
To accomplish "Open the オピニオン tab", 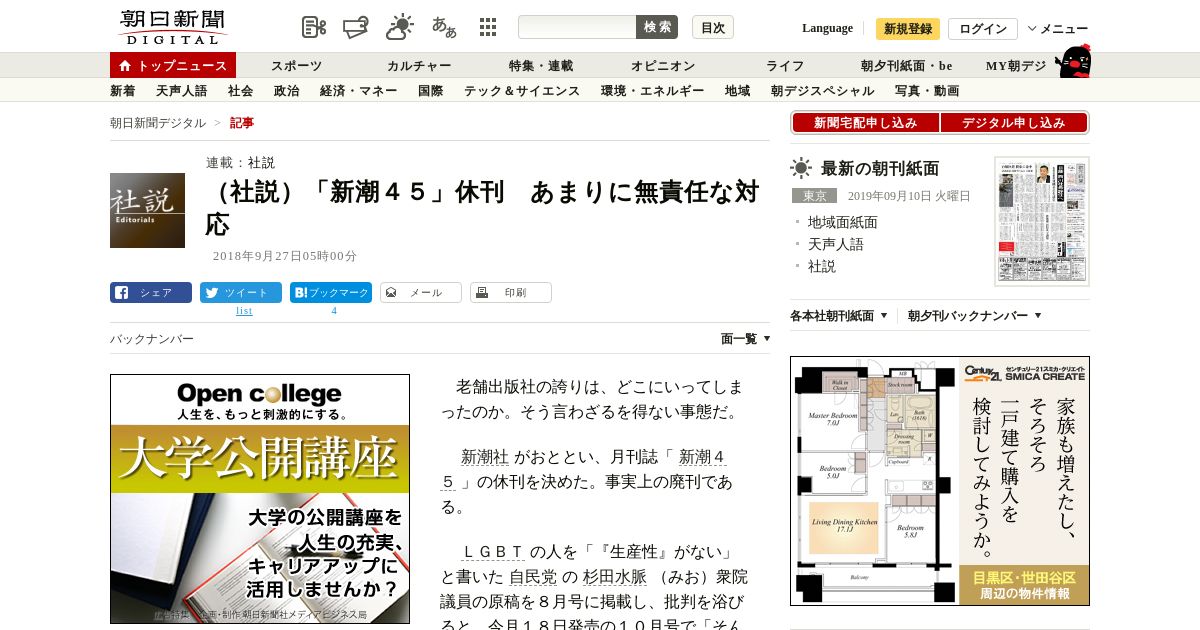I will pos(663,66).
